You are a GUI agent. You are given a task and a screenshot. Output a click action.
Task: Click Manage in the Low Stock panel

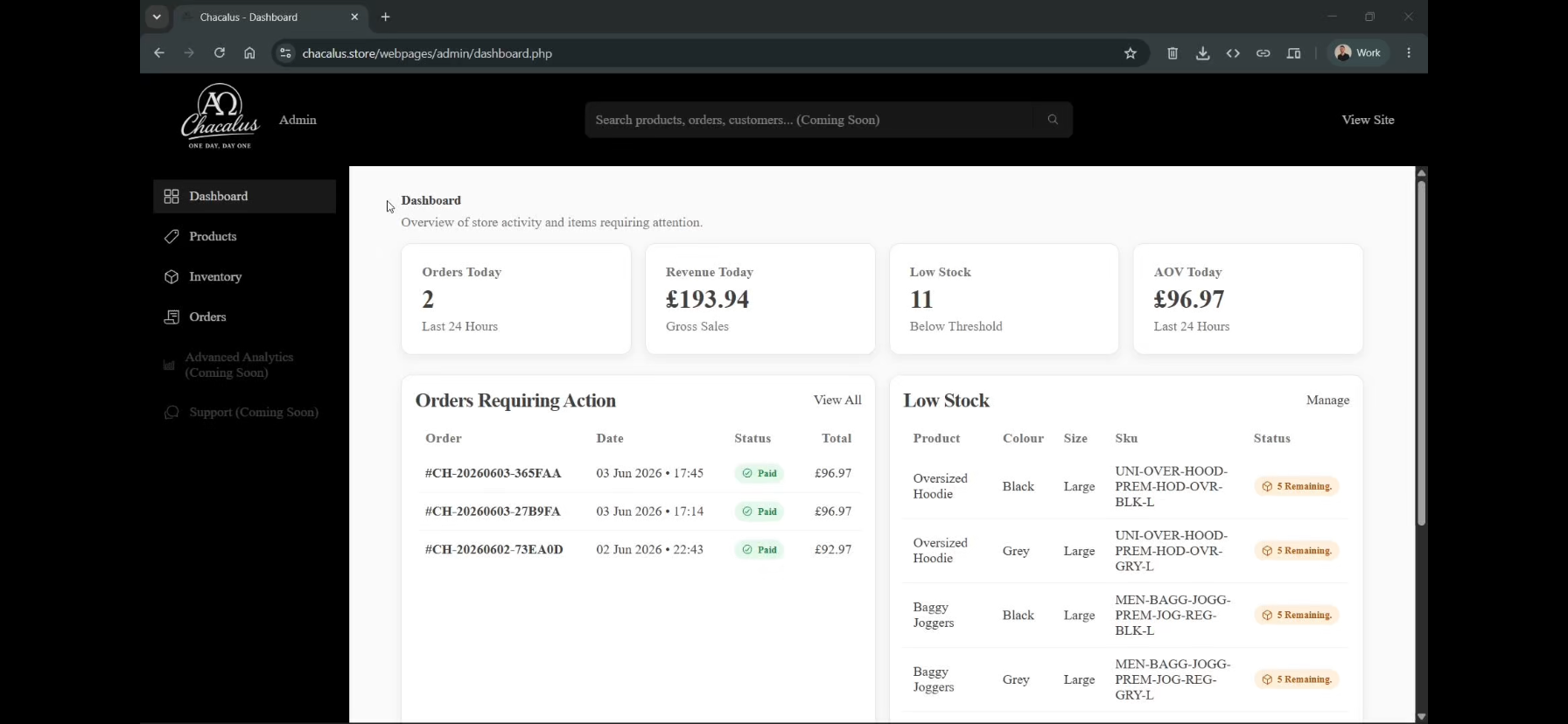[1327, 400]
